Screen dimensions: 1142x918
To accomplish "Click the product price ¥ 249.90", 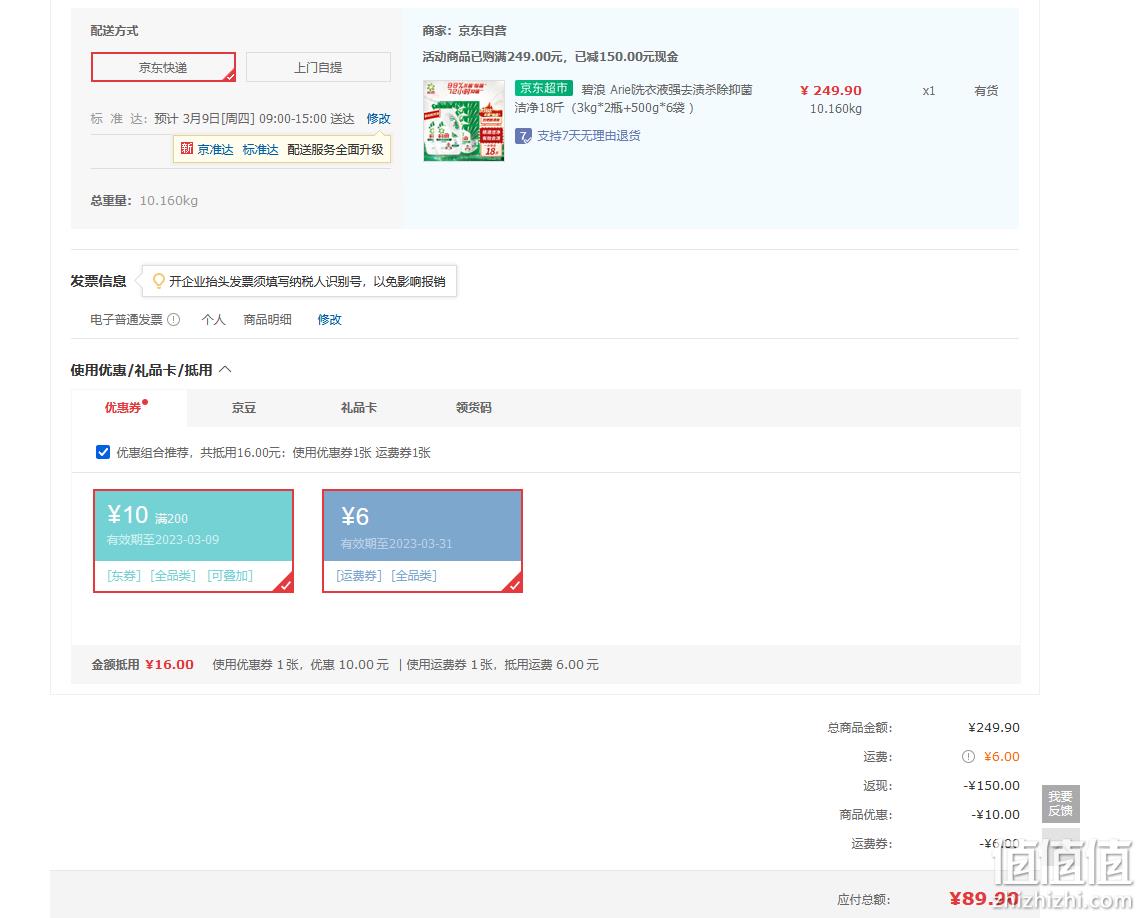I will click(x=830, y=90).
